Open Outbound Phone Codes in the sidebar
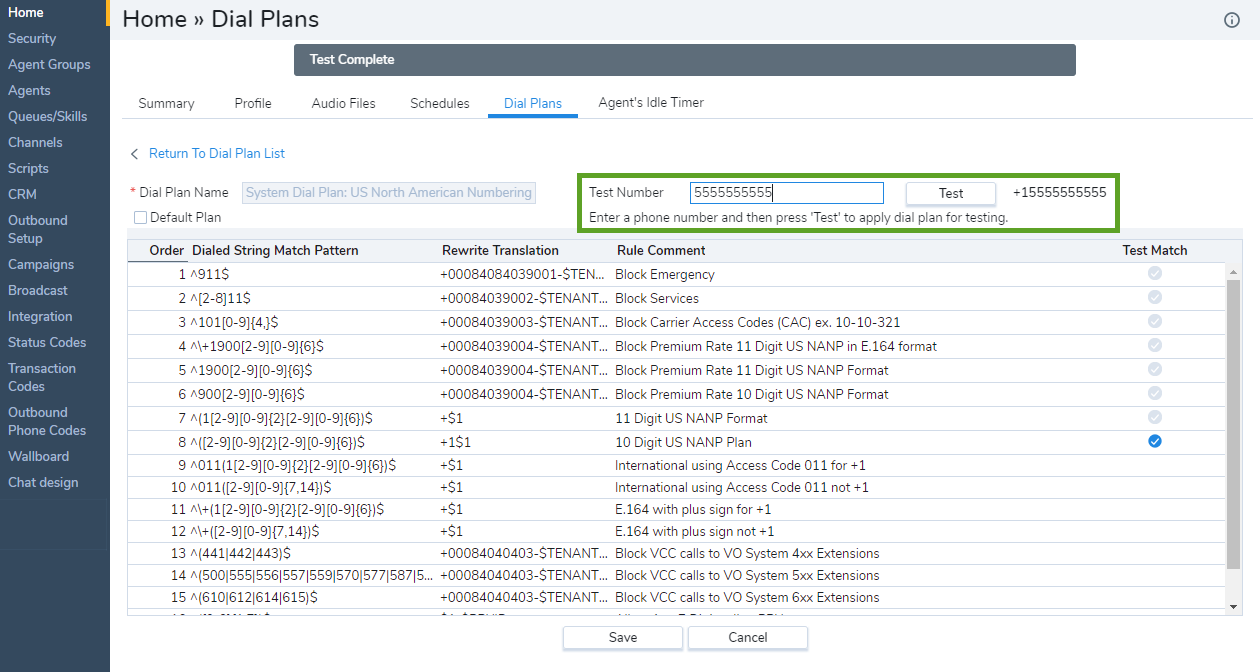 point(47,421)
